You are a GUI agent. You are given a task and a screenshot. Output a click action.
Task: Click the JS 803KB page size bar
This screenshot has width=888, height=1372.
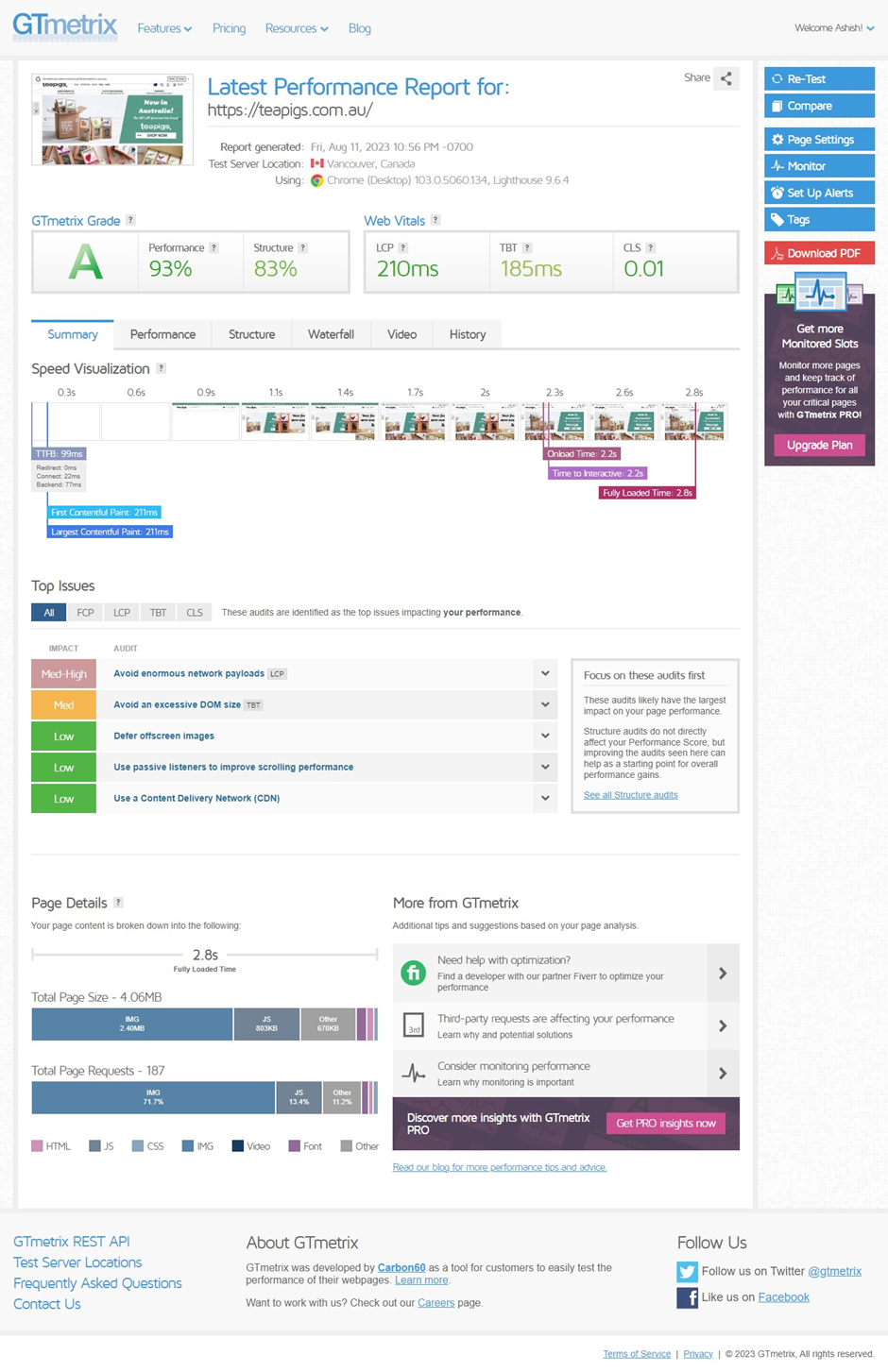click(266, 1025)
